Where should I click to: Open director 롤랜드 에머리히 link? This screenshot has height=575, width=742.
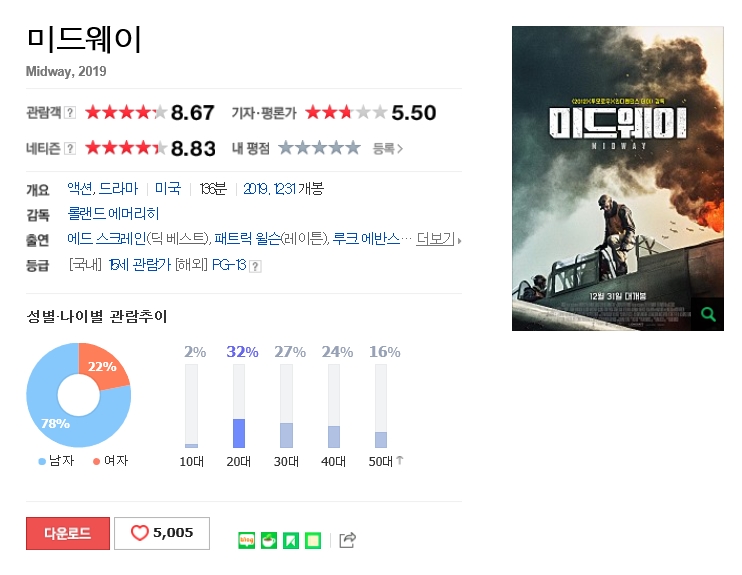pos(113,213)
